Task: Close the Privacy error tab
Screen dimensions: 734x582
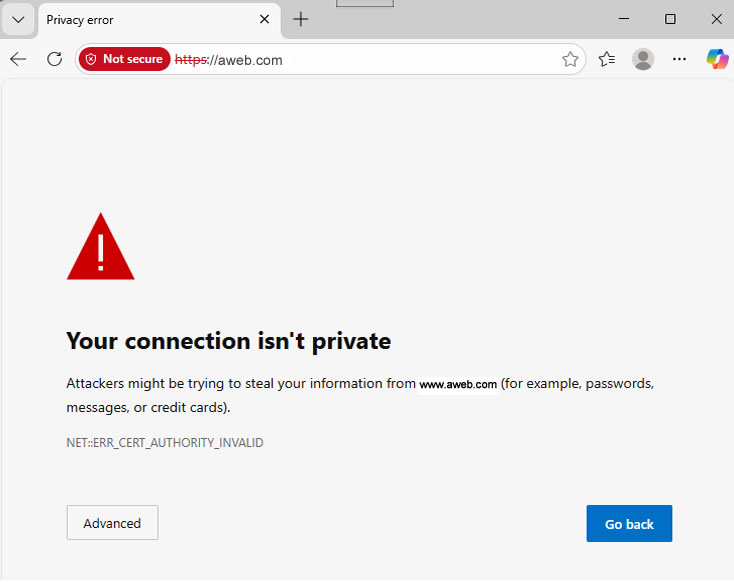Action: 264,19
